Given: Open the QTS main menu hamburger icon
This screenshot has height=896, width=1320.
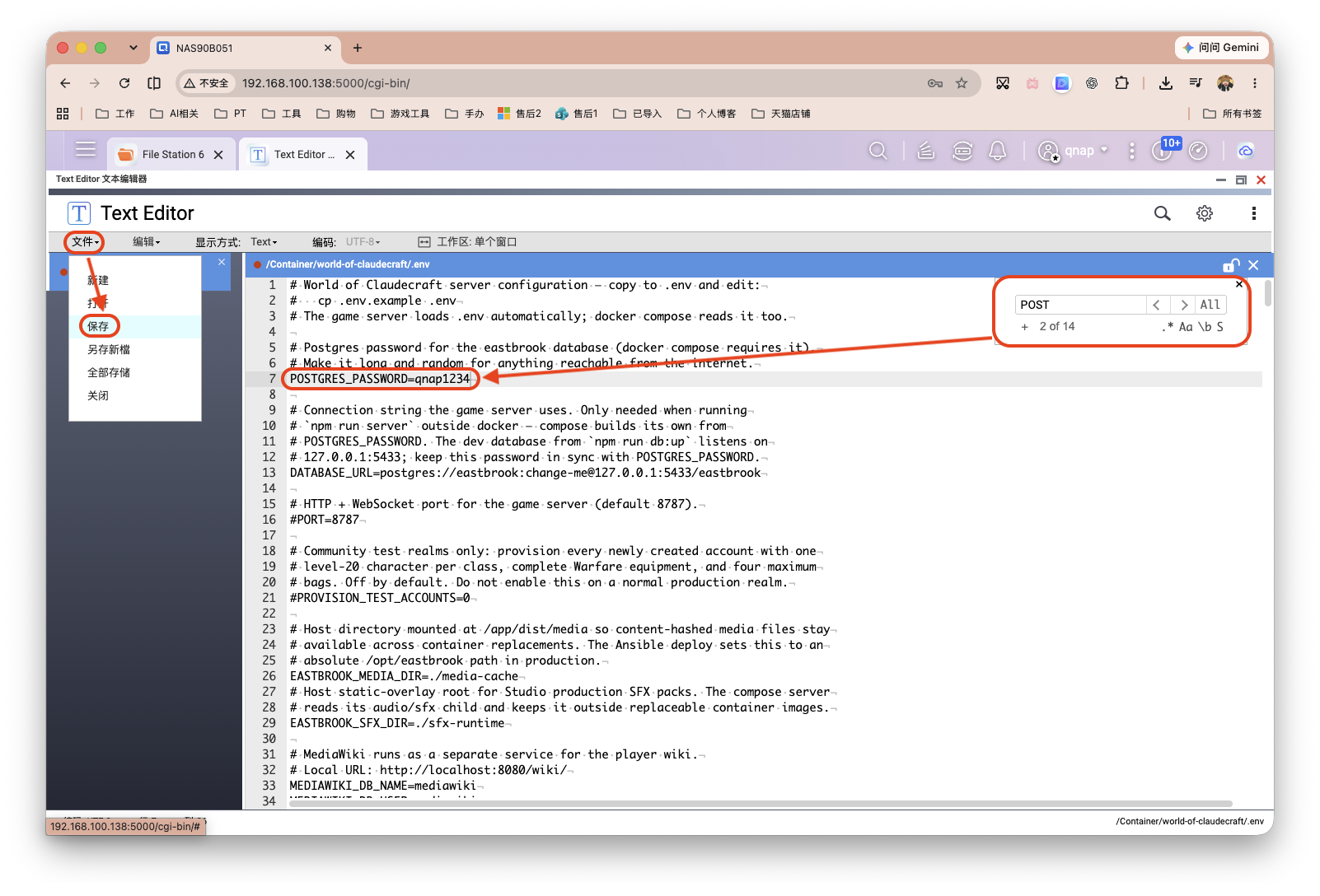Looking at the screenshot, I should pyautogui.click(x=86, y=151).
